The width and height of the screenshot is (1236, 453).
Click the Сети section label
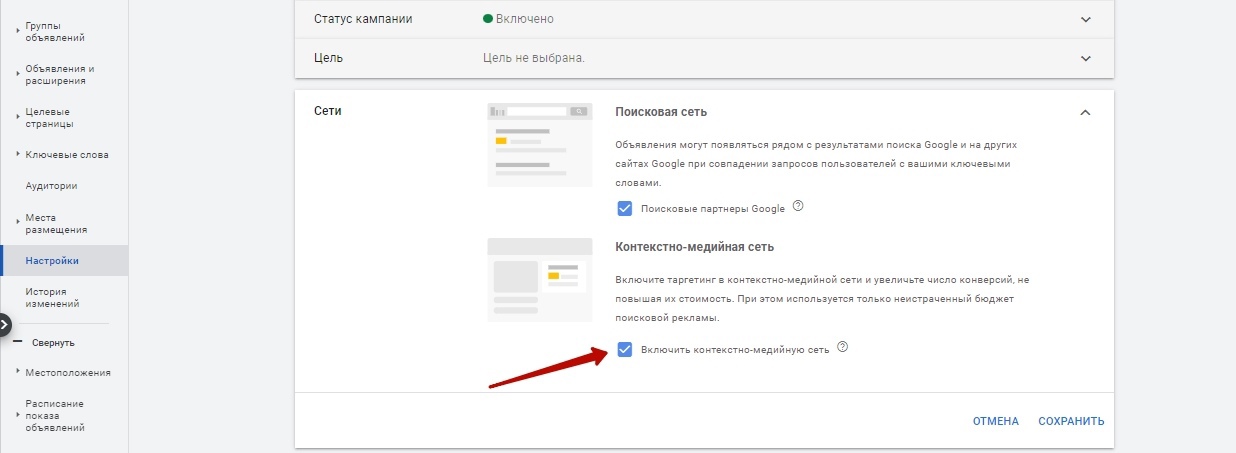[x=328, y=112]
